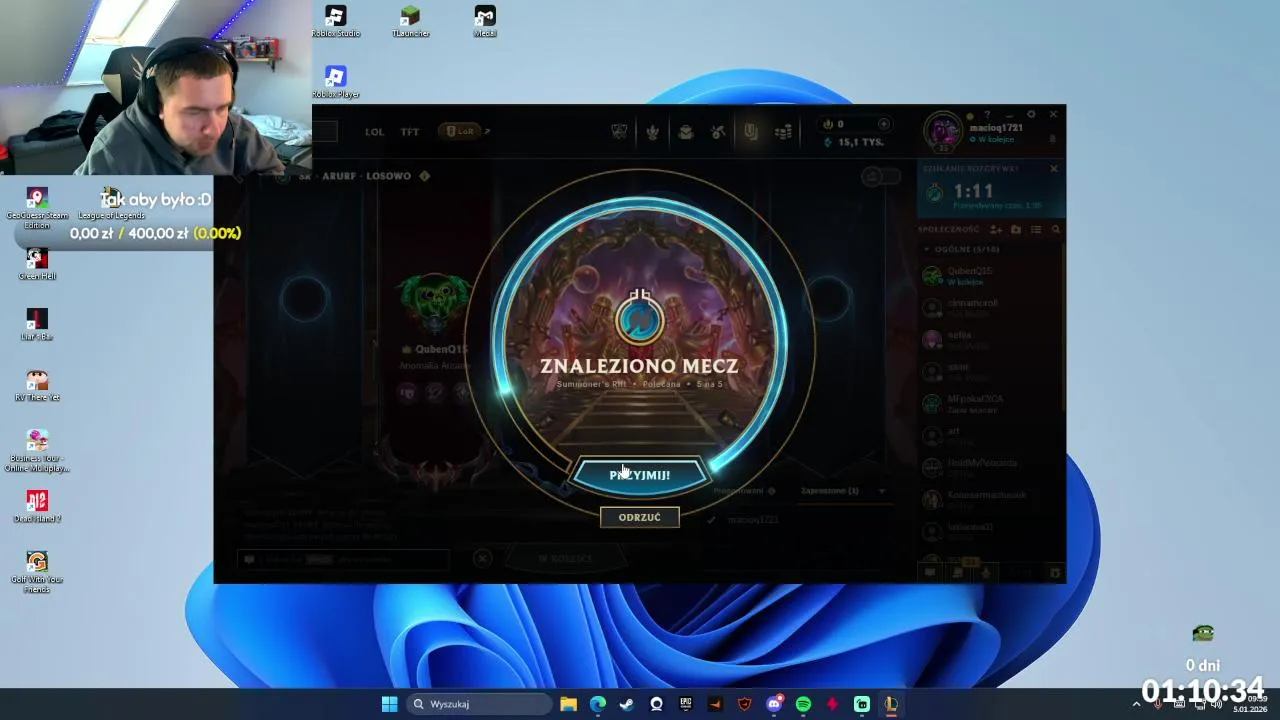Open the Crafting hammer icon in the League top bar
Image resolution: width=1280 pixels, height=720 pixels.
point(718,131)
